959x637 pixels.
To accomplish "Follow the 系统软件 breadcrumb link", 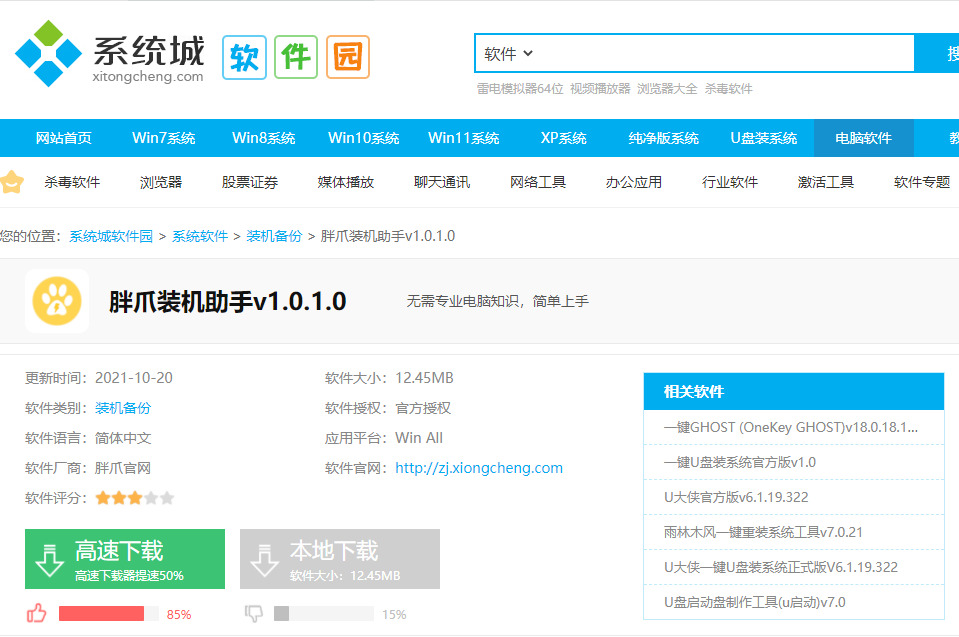I will pos(200,237).
